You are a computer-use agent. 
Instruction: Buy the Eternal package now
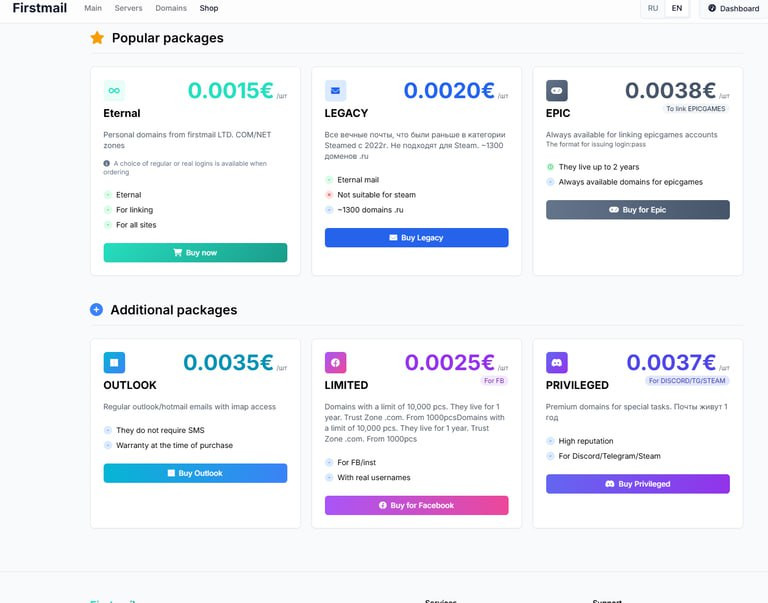(x=195, y=253)
